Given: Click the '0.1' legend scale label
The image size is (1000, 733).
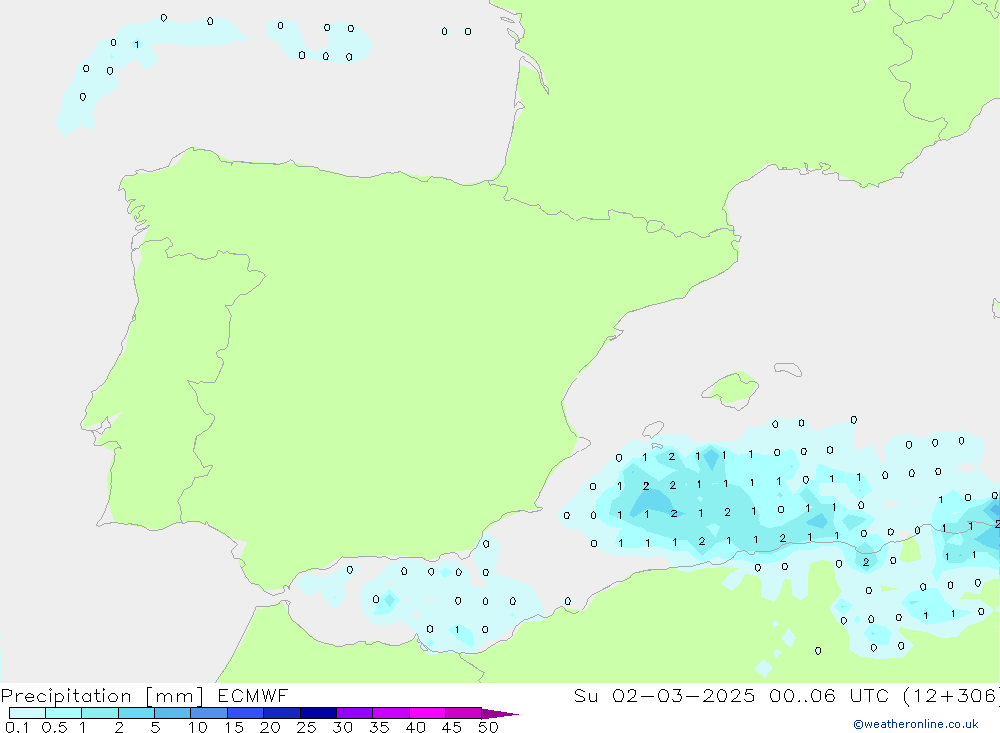Looking at the screenshot, I should coord(17,727).
